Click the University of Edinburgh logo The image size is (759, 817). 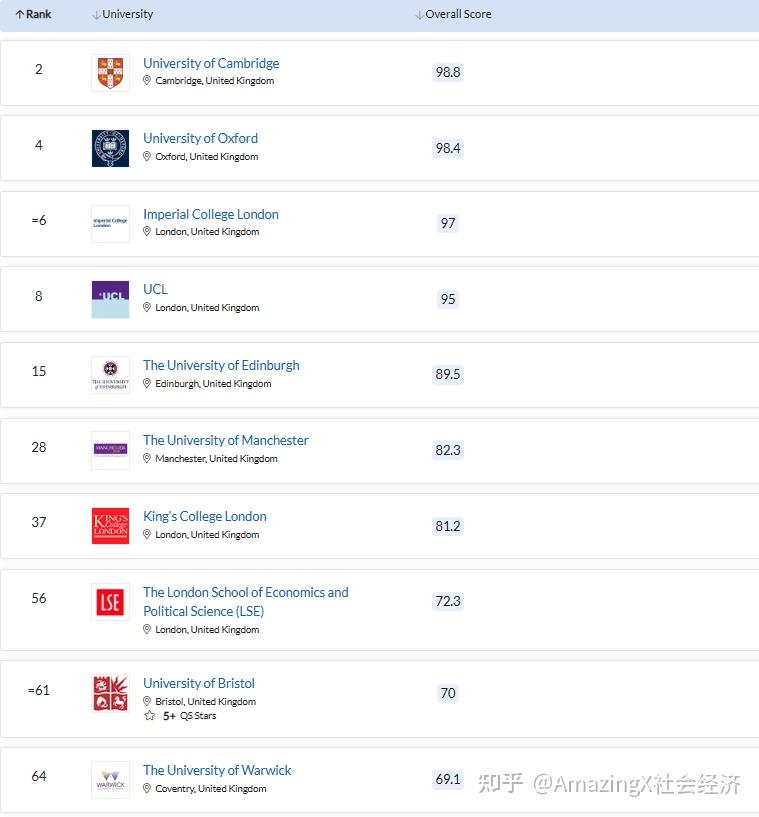[110, 375]
